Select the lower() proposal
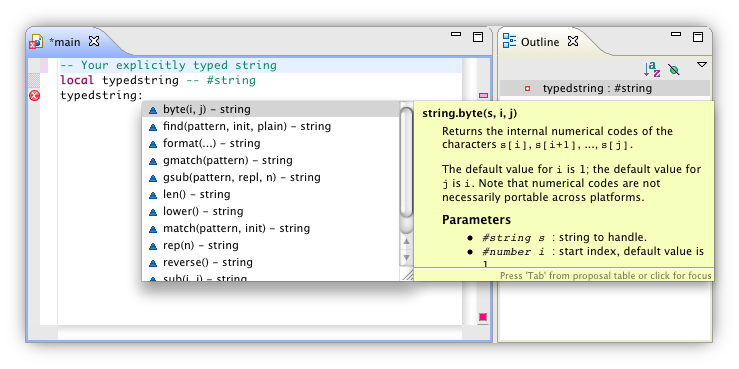The width and height of the screenshot is (739, 369). 271,211
